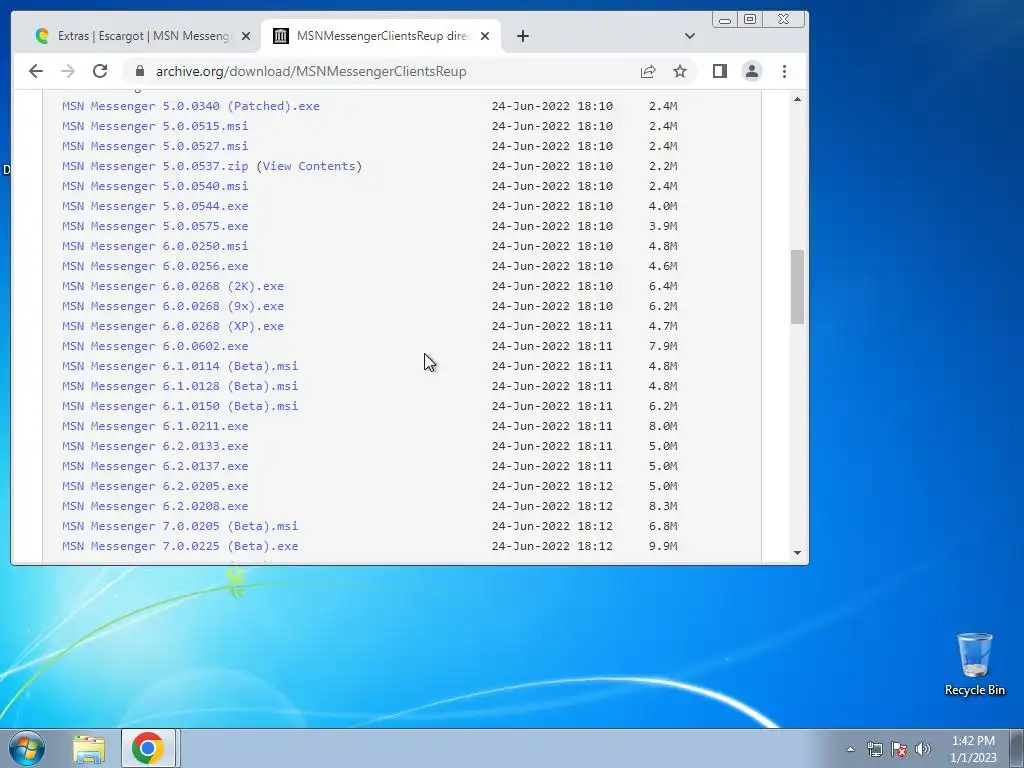Download MSN Messenger 6.0.0250.msi
Image resolution: width=1024 pixels, height=768 pixels.
tap(155, 246)
